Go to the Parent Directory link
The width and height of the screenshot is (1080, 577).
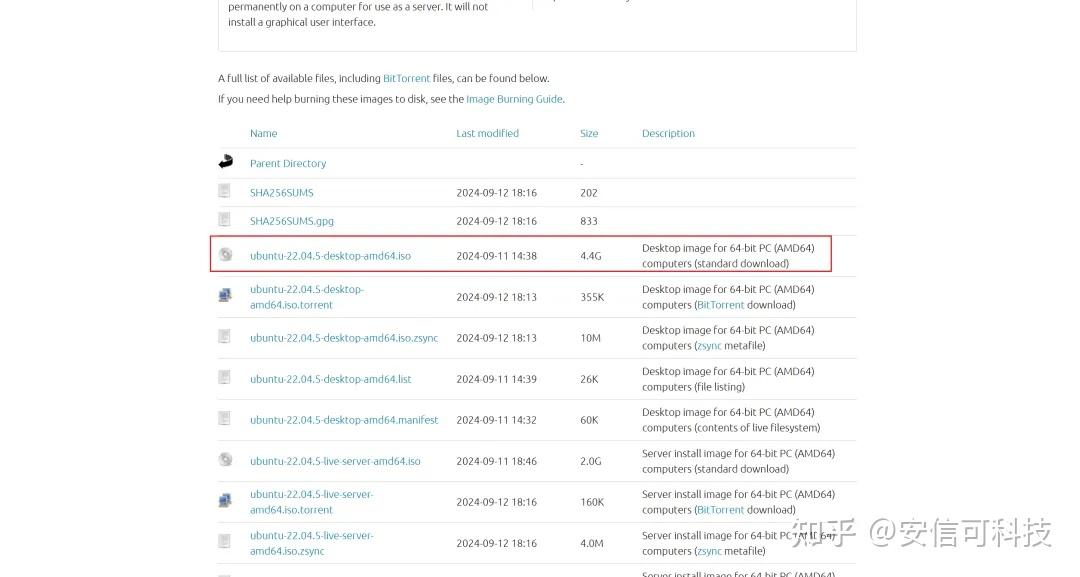(x=288, y=164)
